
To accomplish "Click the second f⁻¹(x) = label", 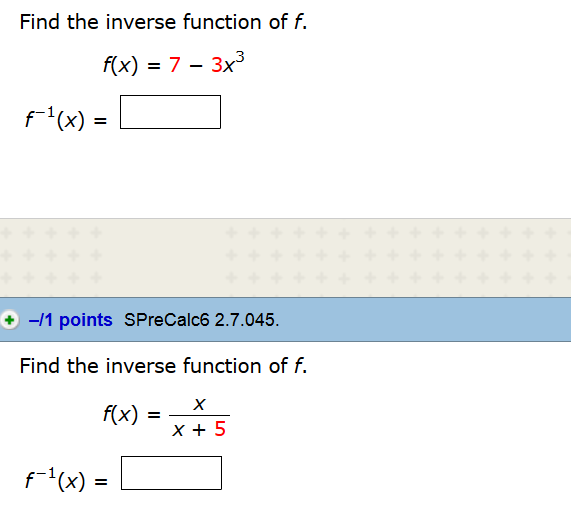I will coord(66,479).
